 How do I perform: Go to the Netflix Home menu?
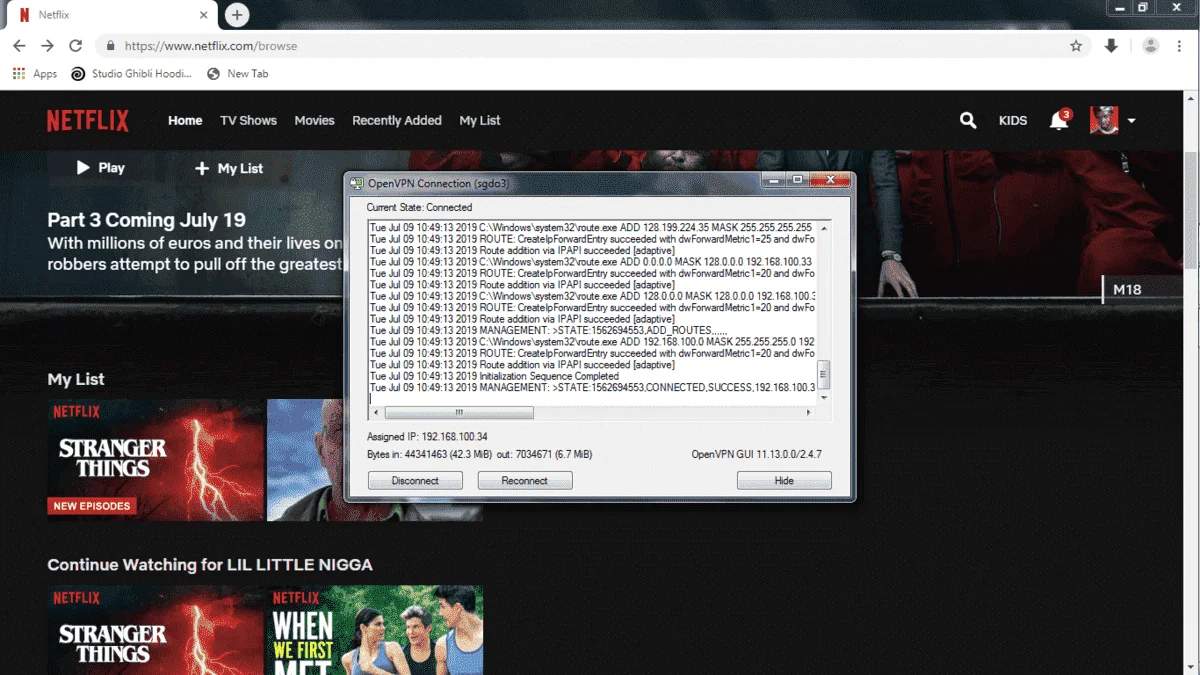(185, 120)
